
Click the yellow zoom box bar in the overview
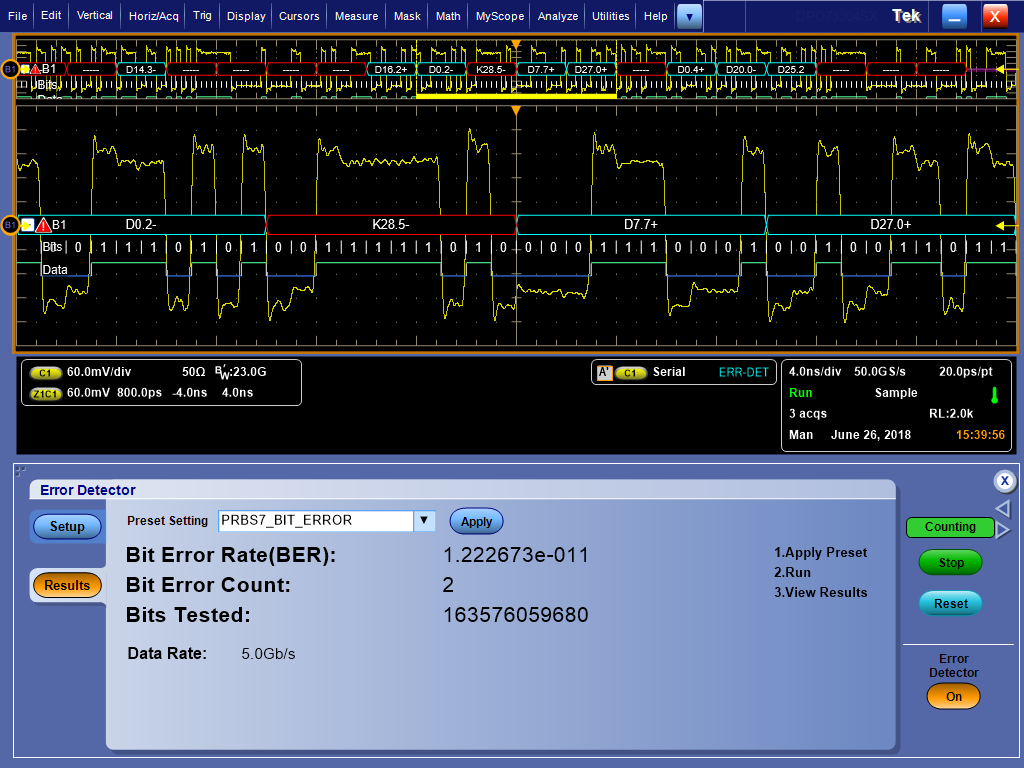coord(515,96)
